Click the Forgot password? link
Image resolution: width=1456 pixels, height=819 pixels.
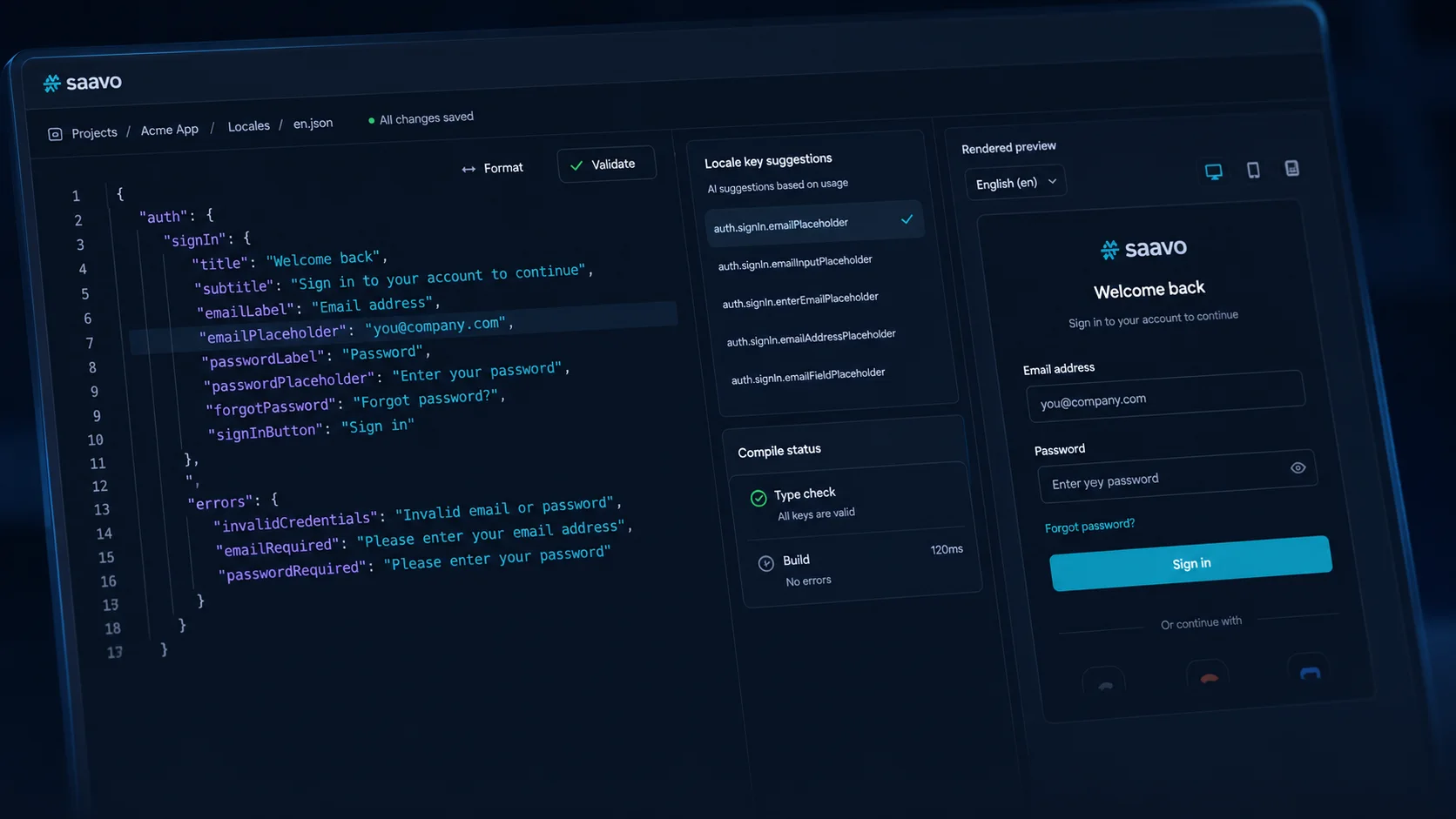tap(1089, 527)
